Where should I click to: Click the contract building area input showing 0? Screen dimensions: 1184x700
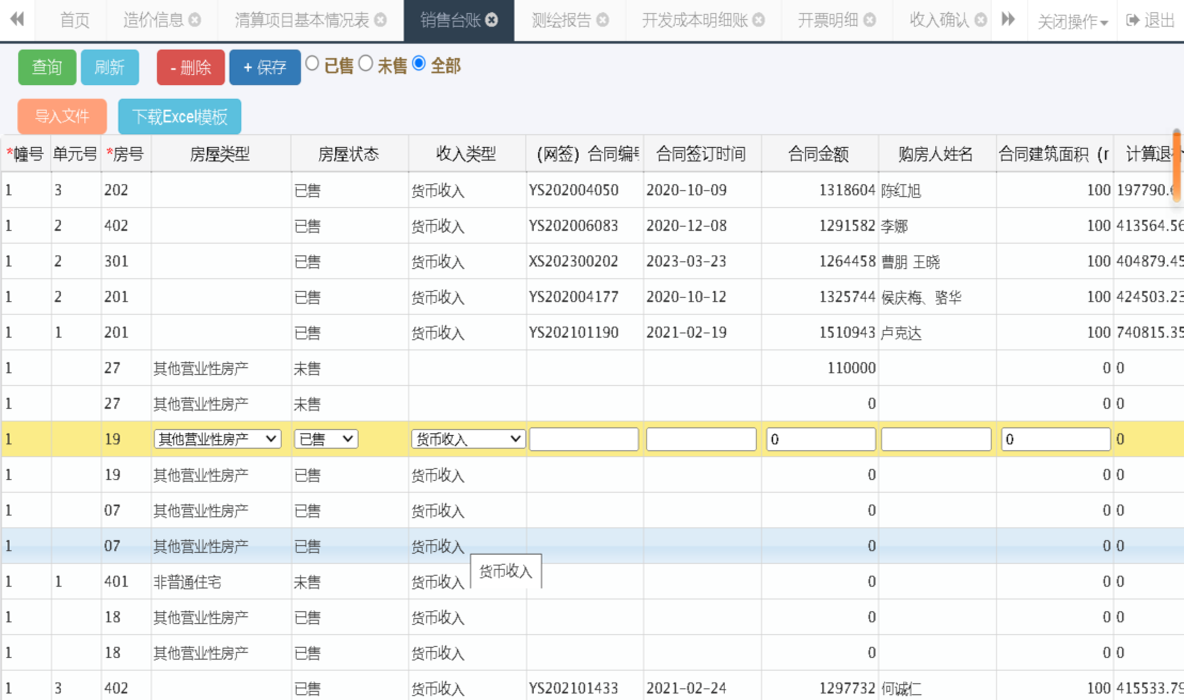1056,439
